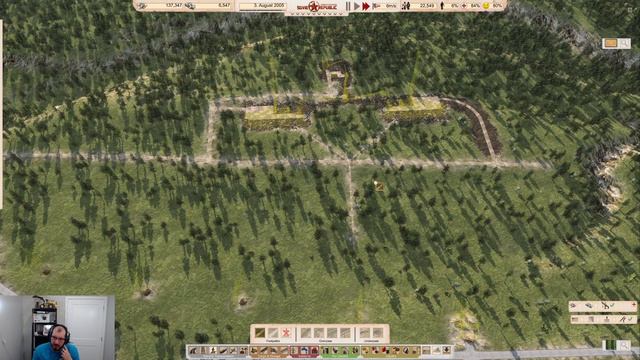This screenshot has height=360, width=640.
Task: Click the last icon in the green toolbar group
Action: click(356, 350)
